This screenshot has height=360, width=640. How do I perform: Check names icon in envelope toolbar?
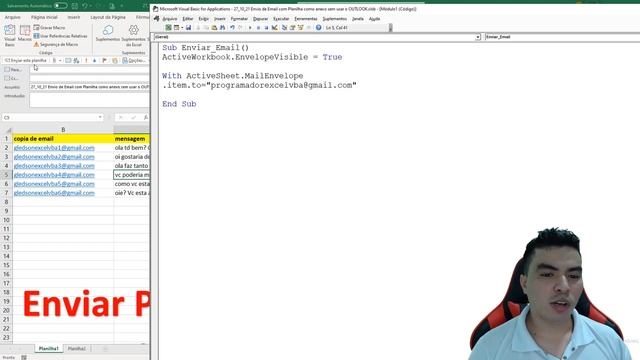click(76, 60)
